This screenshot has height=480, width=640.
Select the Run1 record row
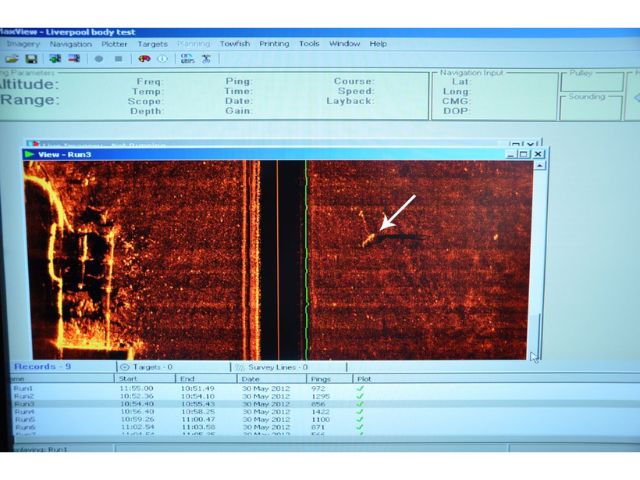[325, 389]
